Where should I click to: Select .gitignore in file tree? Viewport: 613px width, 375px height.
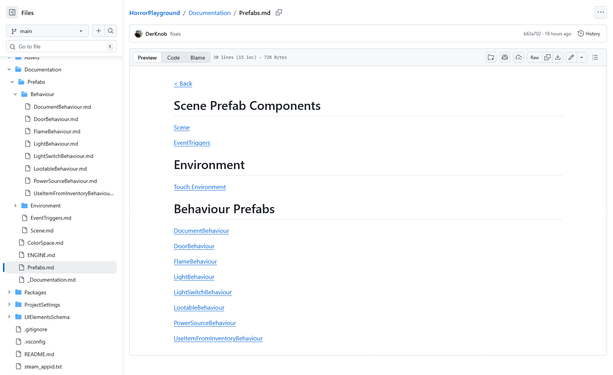click(36, 329)
